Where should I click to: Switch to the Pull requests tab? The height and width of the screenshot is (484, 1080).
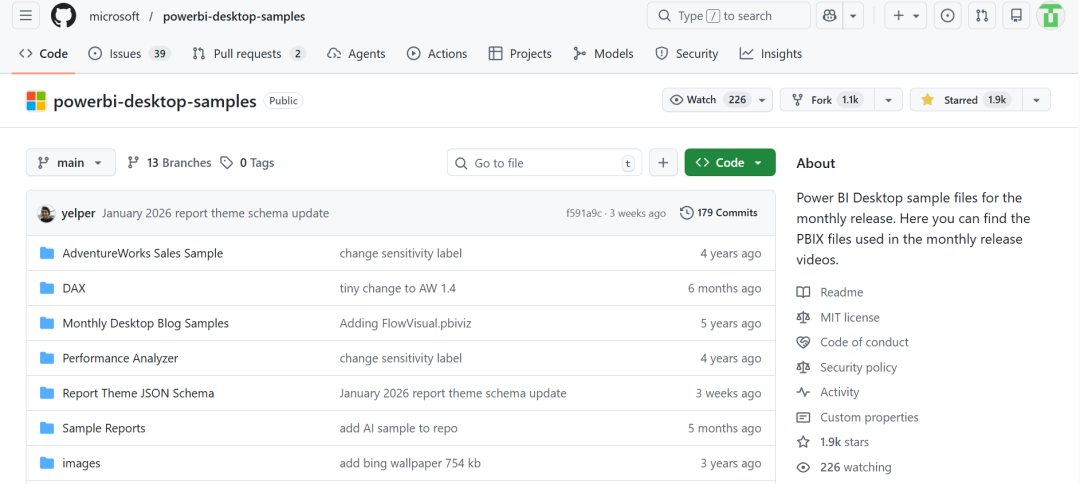(x=249, y=54)
